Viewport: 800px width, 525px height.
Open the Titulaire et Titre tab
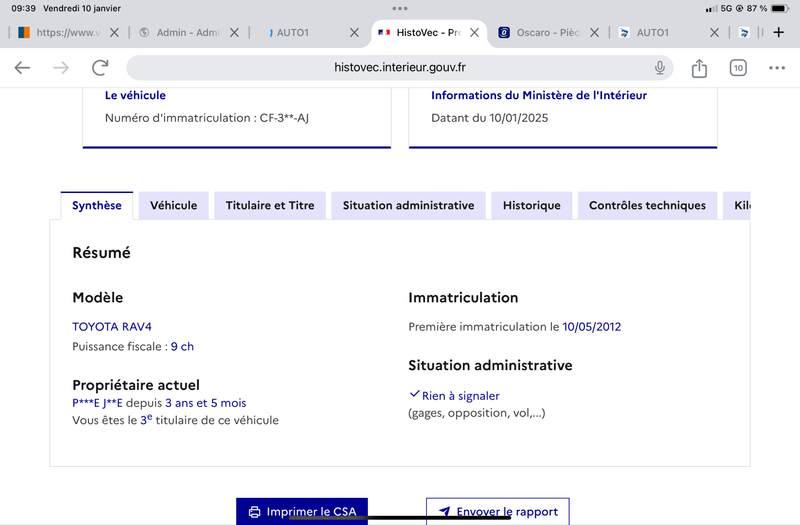pos(270,206)
